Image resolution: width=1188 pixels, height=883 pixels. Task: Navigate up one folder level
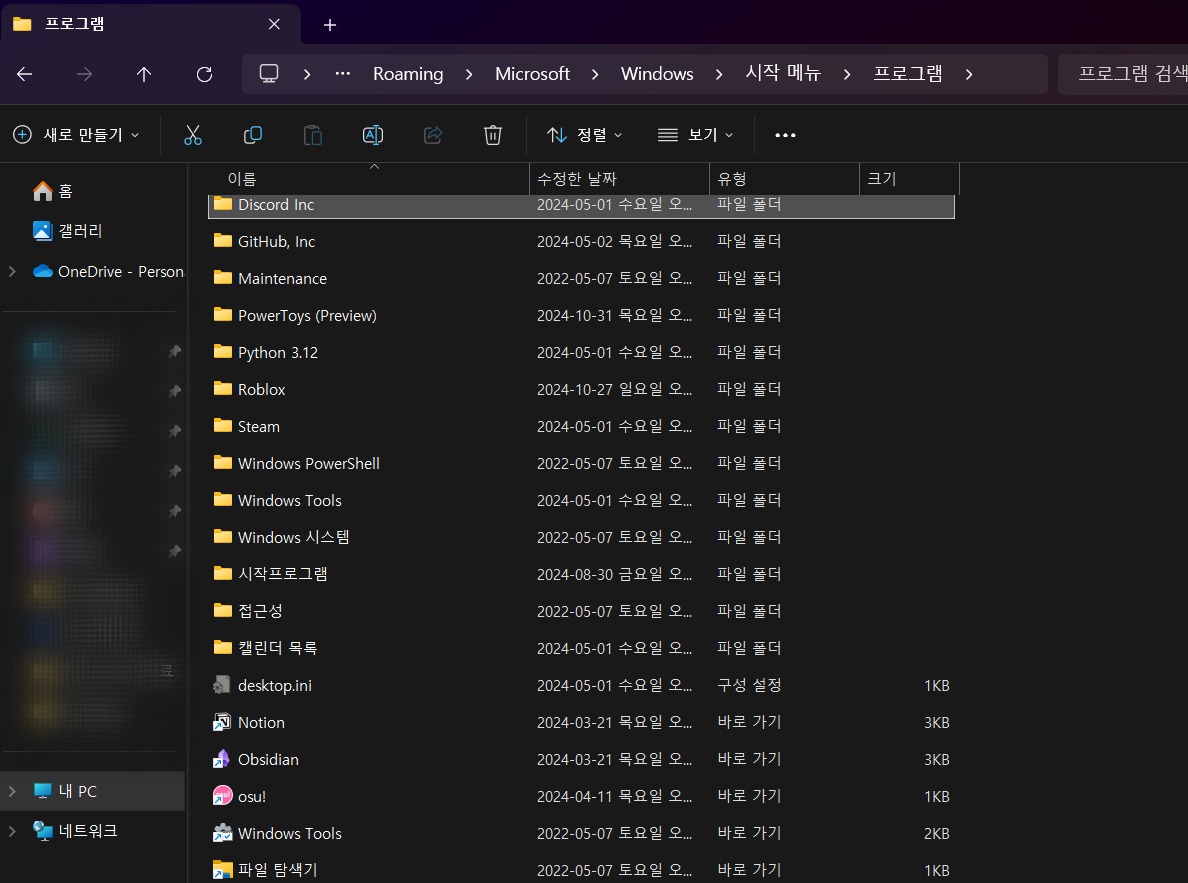(144, 74)
